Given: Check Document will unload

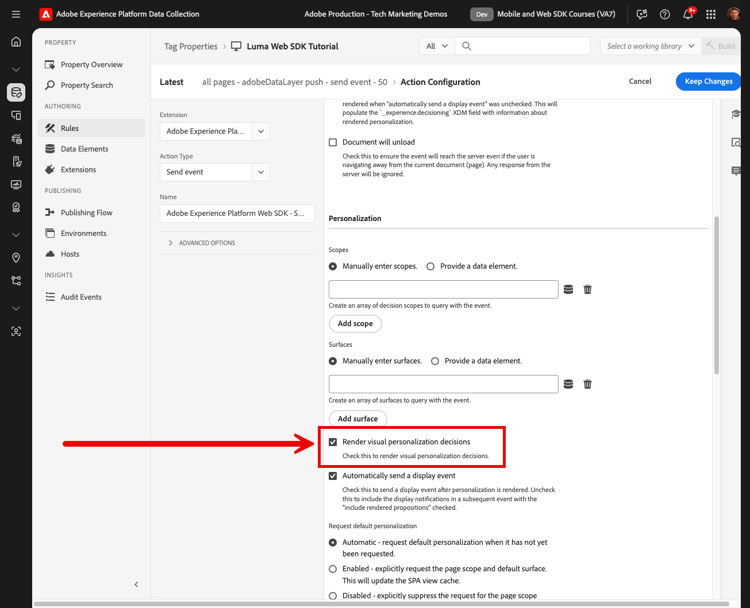Looking at the screenshot, I should click(333, 142).
